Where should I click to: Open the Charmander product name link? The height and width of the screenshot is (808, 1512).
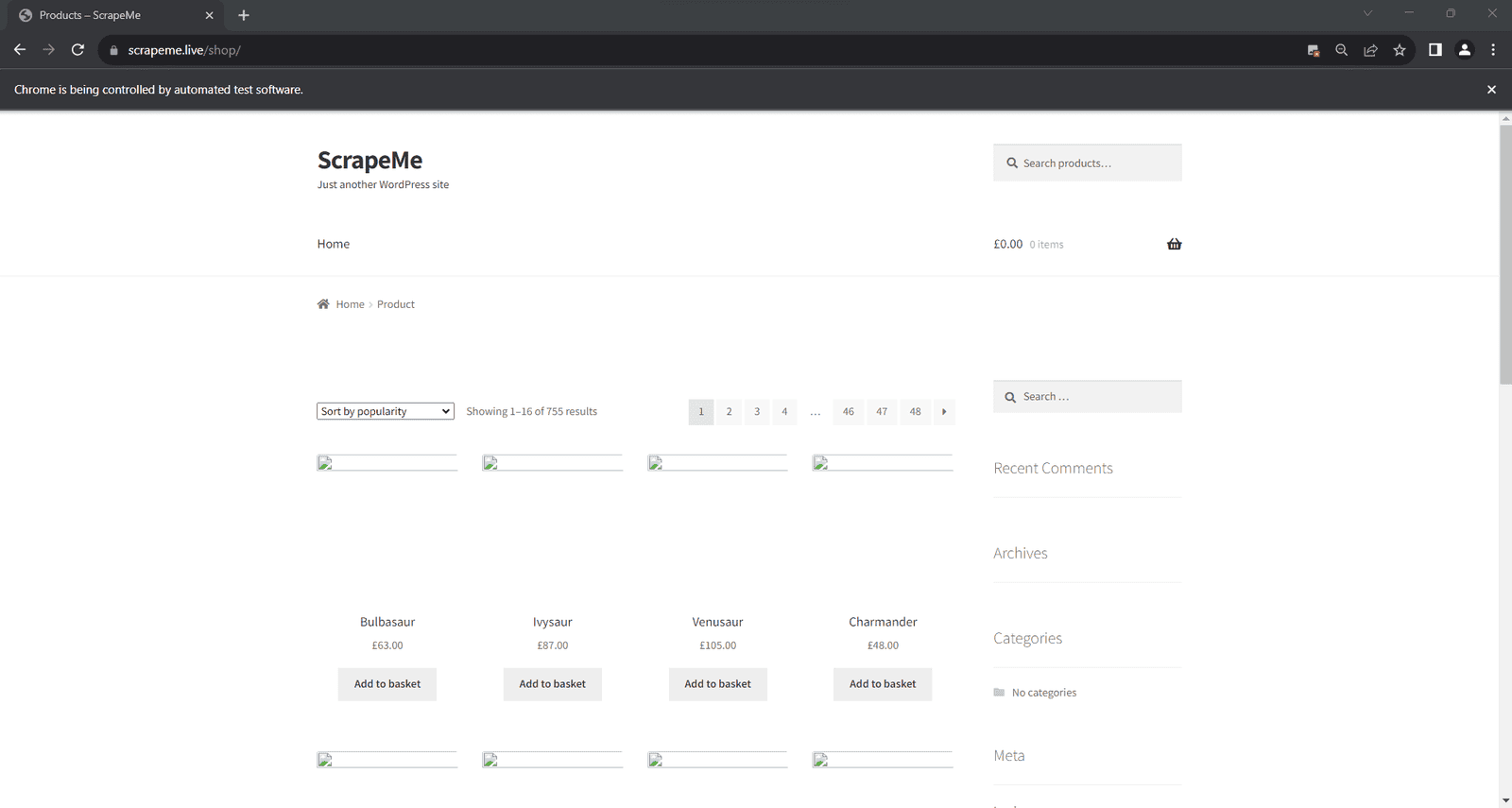pos(883,622)
